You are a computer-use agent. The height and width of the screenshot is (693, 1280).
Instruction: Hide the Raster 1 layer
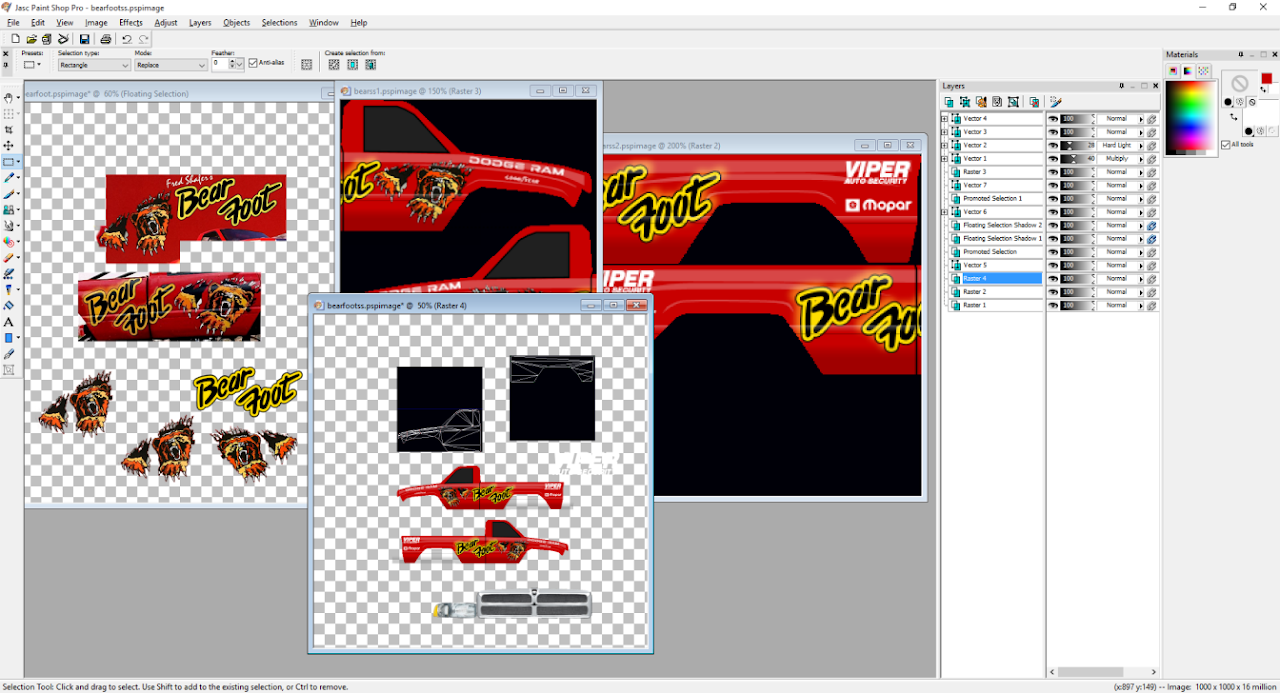click(x=1053, y=305)
